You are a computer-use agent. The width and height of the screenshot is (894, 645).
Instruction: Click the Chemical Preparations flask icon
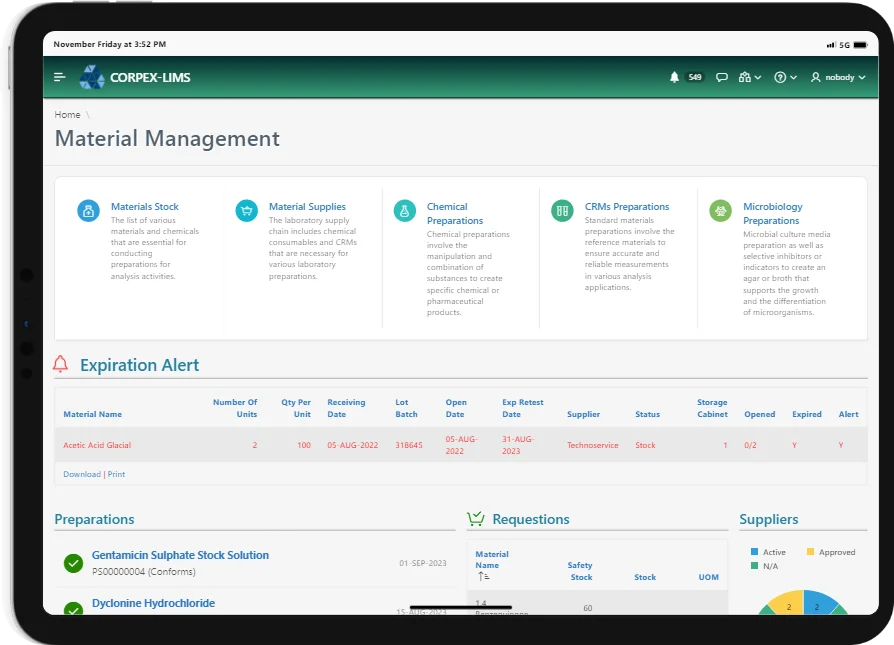coord(404,211)
